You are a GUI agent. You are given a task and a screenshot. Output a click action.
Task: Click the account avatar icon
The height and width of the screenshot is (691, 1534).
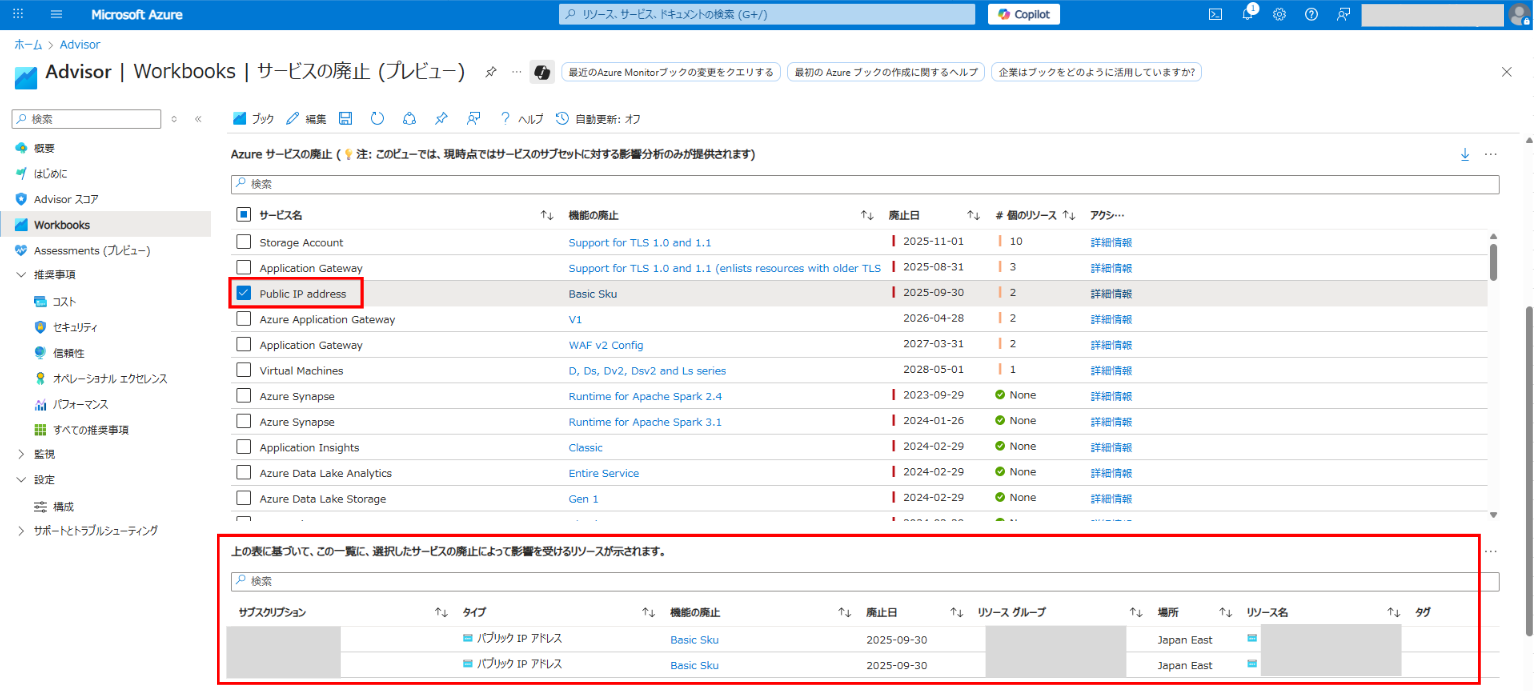1519,14
